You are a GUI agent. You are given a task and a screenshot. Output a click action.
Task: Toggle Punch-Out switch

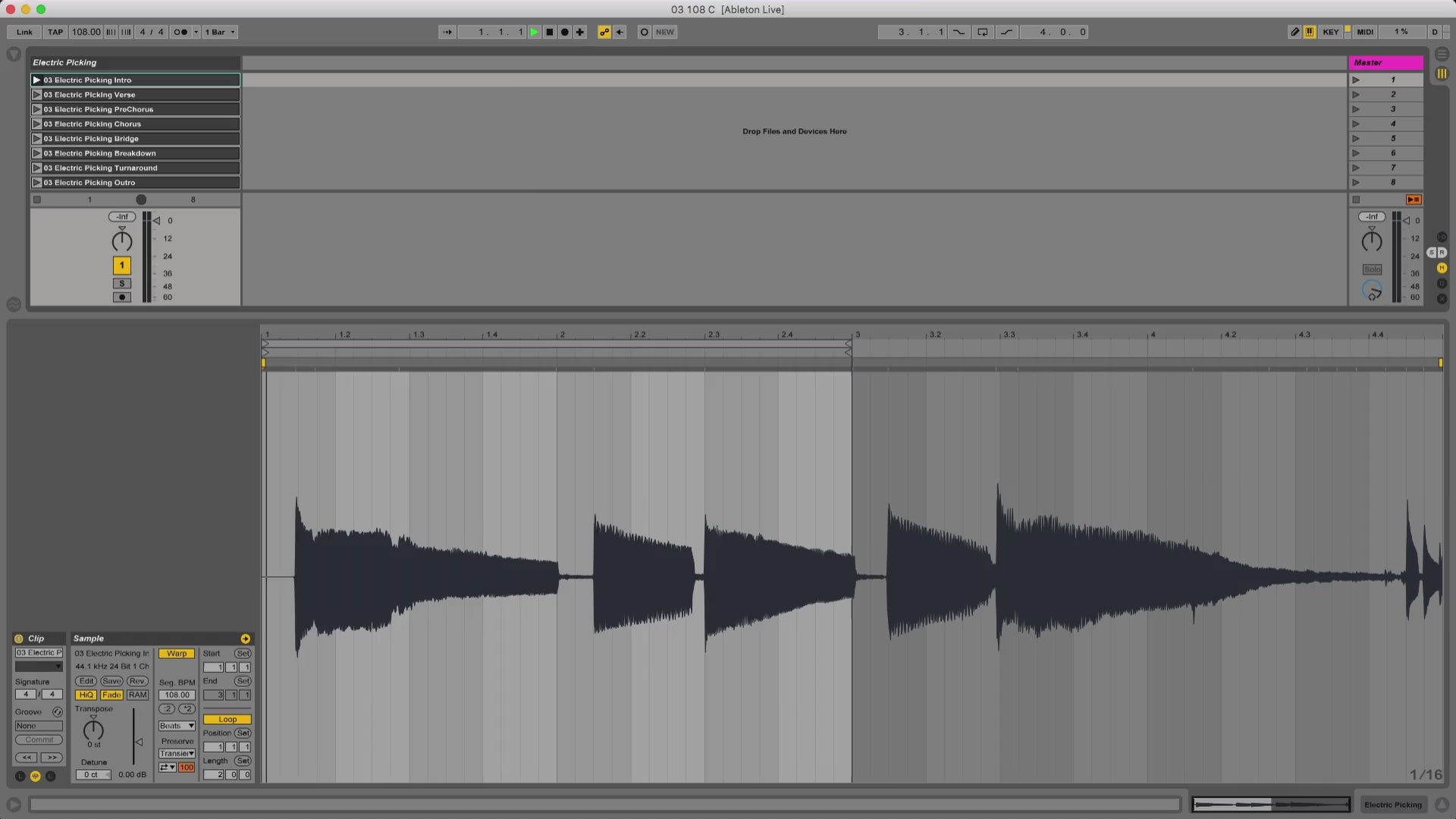pos(1006,32)
